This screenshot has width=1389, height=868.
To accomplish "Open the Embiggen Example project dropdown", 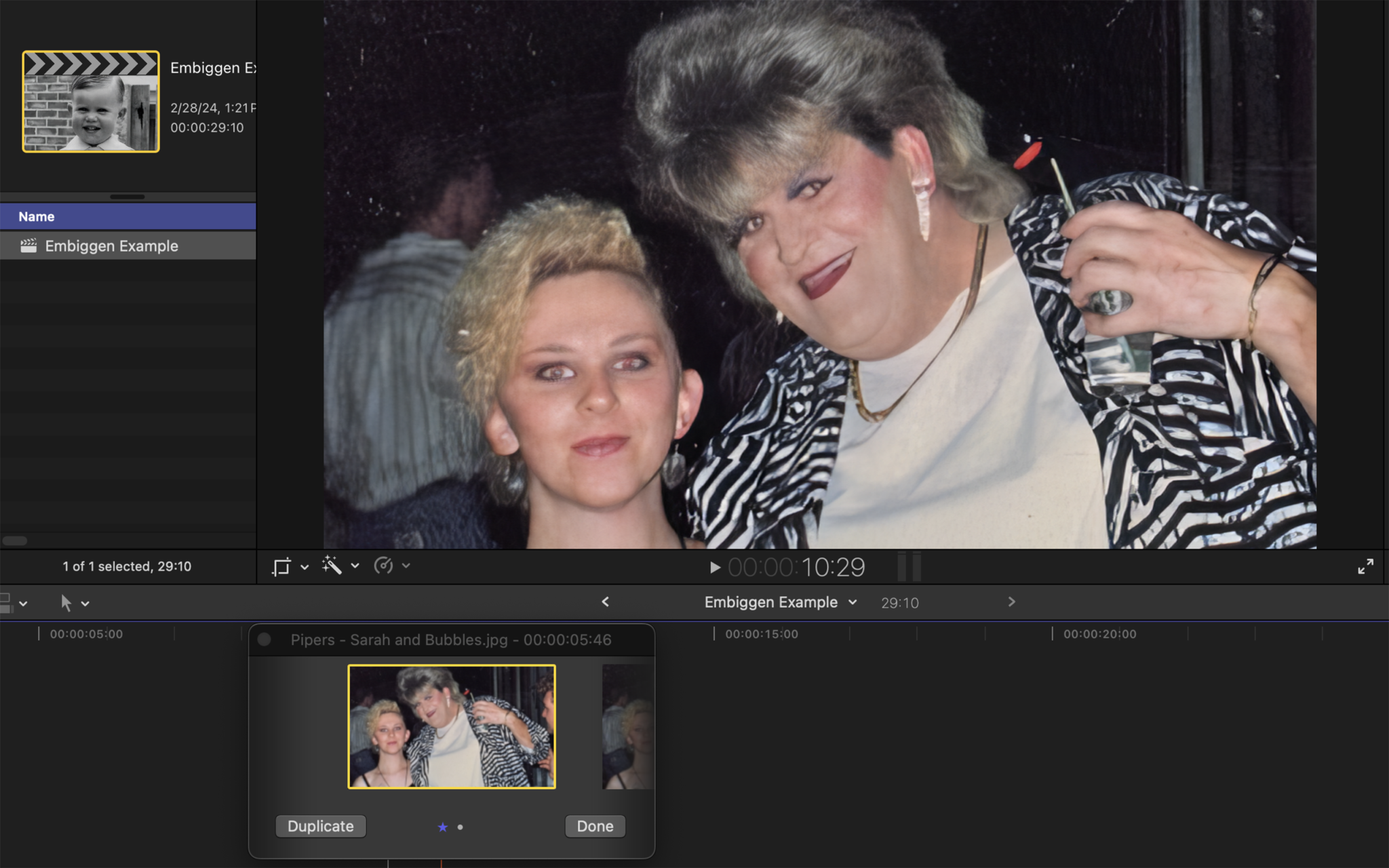I will point(853,602).
